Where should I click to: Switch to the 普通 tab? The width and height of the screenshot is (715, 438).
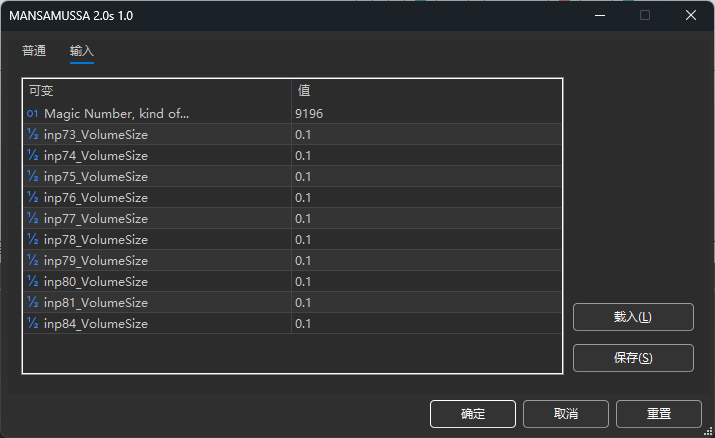coord(34,51)
